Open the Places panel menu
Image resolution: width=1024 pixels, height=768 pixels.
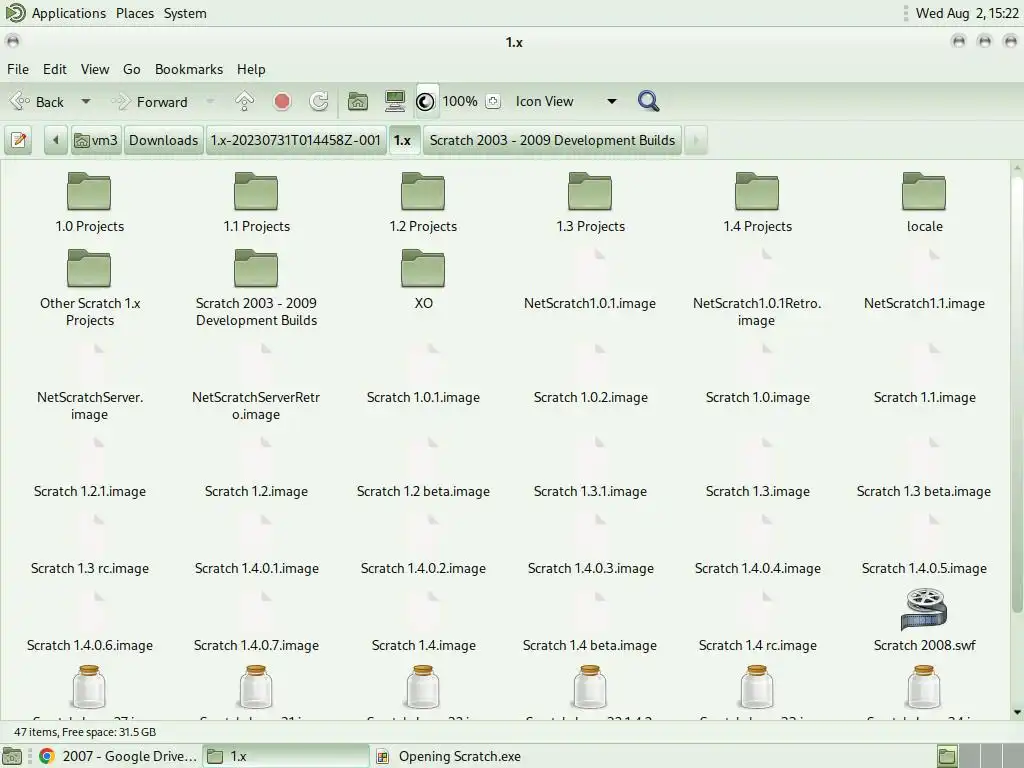click(x=135, y=13)
